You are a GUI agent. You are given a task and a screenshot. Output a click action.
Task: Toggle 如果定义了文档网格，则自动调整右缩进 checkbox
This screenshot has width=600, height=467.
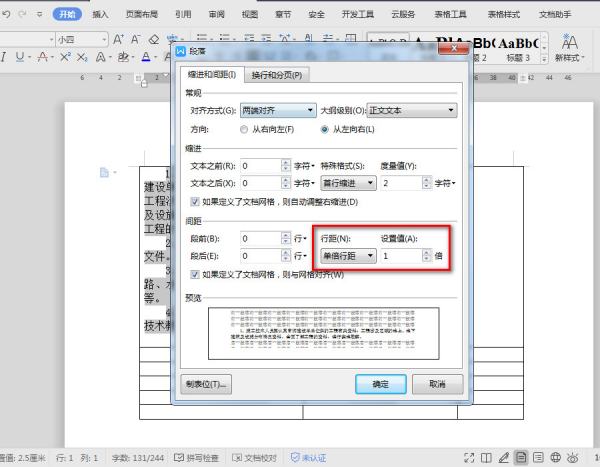[x=195, y=202]
